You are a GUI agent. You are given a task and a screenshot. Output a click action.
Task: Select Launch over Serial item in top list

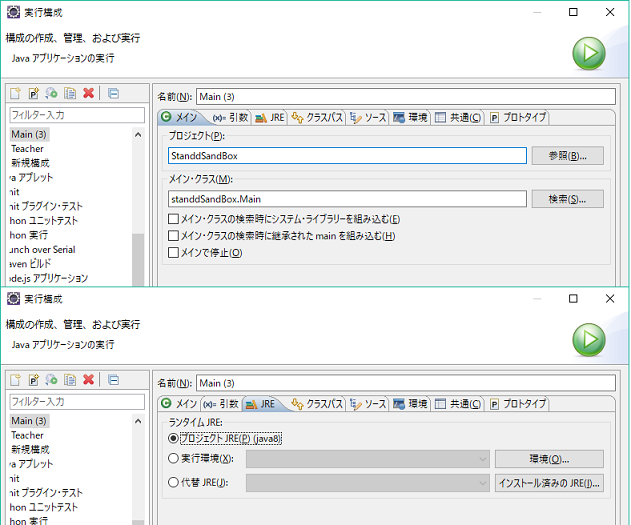tap(42, 249)
